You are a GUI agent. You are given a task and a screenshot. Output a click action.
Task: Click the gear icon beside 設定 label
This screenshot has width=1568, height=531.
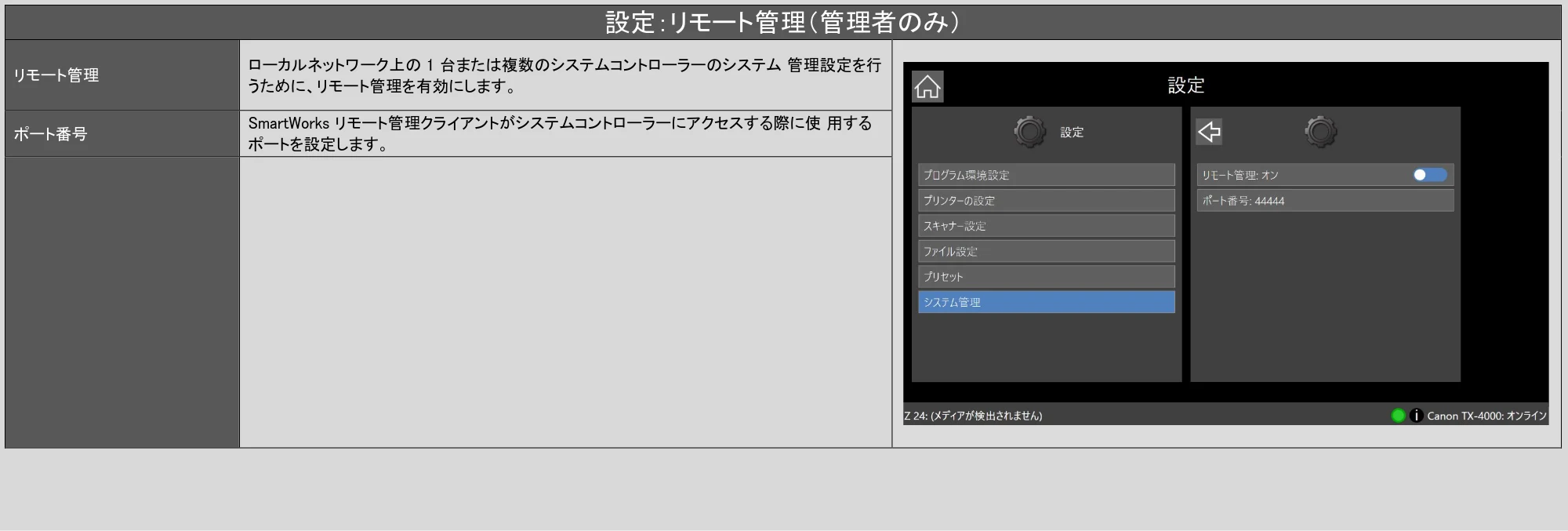pyautogui.click(x=1029, y=132)
